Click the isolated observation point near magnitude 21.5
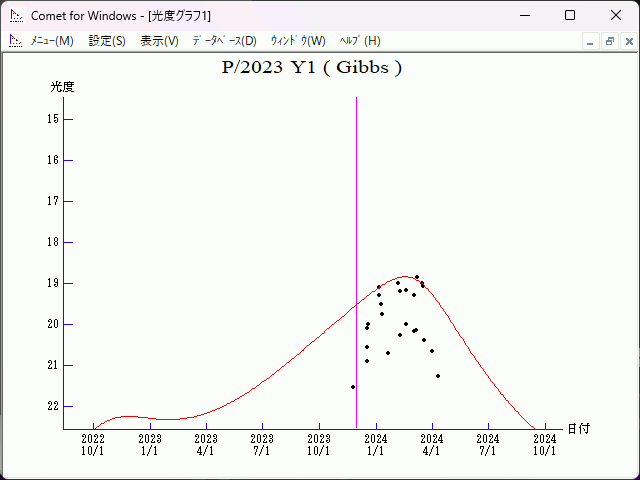This screenshot has width=640, height=480. coord(353,387)
